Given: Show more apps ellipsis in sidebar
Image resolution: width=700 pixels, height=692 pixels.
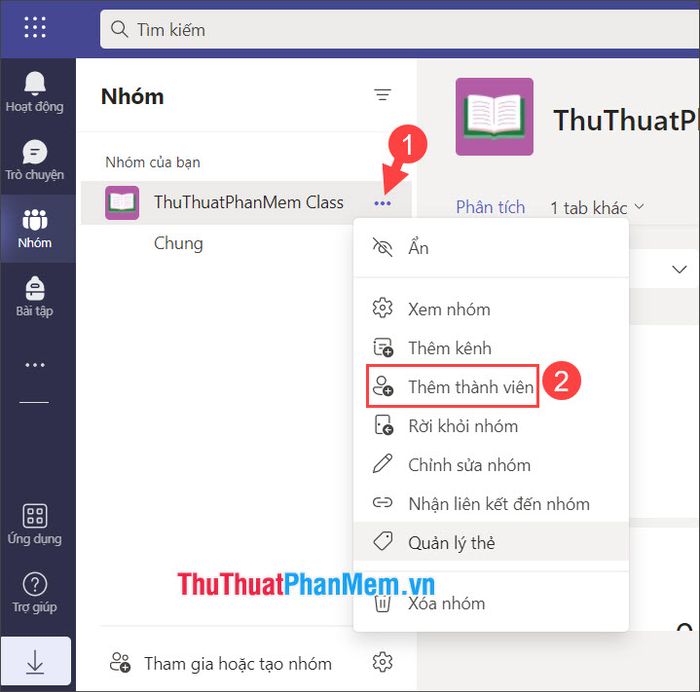Looking at the screenshot, I should pos(34,365).
